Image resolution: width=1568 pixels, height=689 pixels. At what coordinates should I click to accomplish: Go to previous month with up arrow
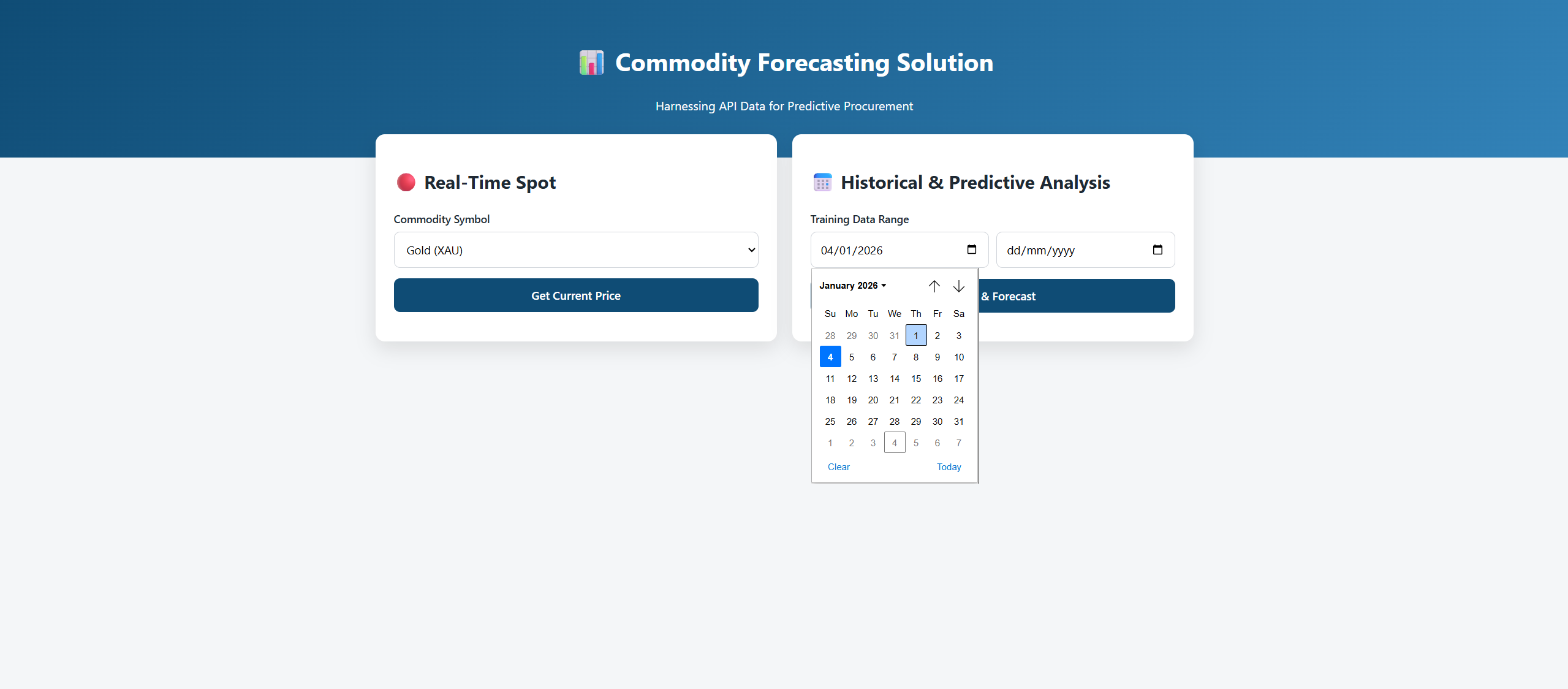pos(934,286)
